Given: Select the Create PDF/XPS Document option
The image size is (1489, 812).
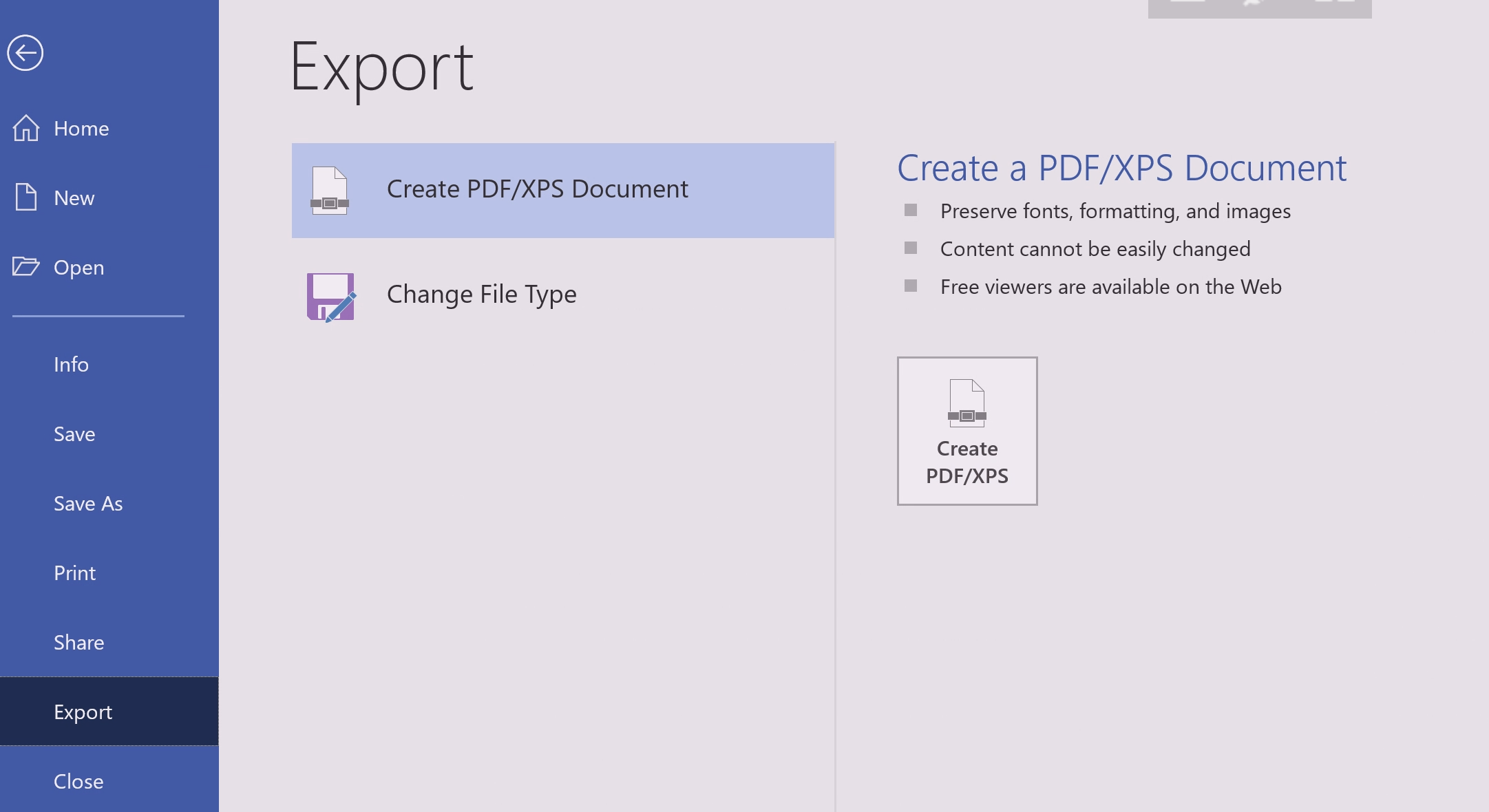Looking at the screenshot, I should [563, 191].
